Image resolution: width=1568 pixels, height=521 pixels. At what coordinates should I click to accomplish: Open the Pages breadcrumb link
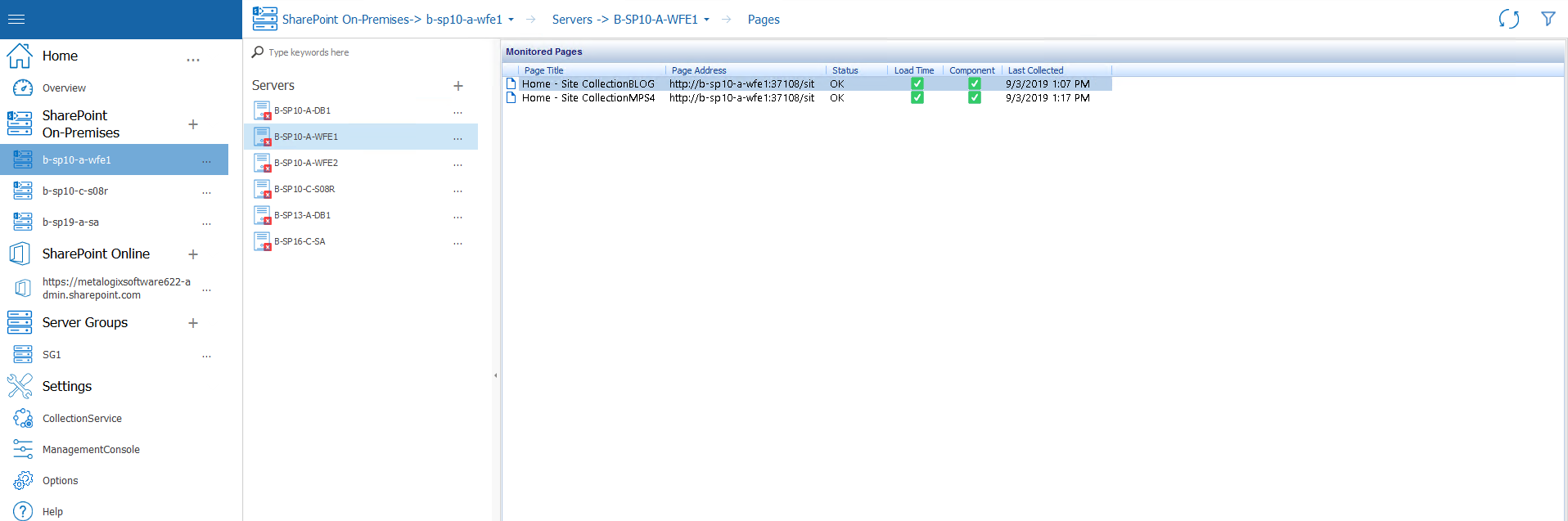click(x=764, y=20)
